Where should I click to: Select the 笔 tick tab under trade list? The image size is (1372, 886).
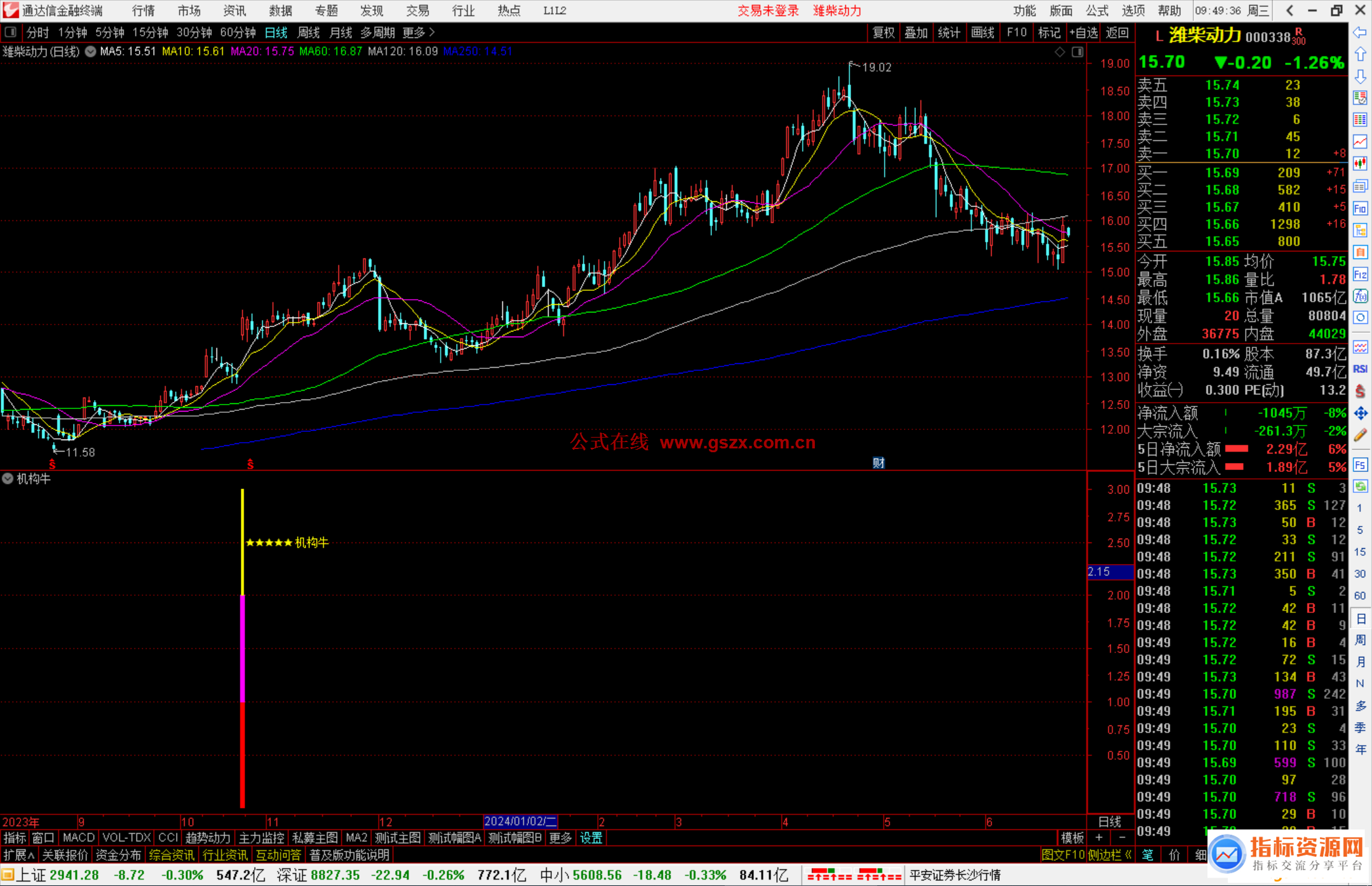coord(1148,855)
